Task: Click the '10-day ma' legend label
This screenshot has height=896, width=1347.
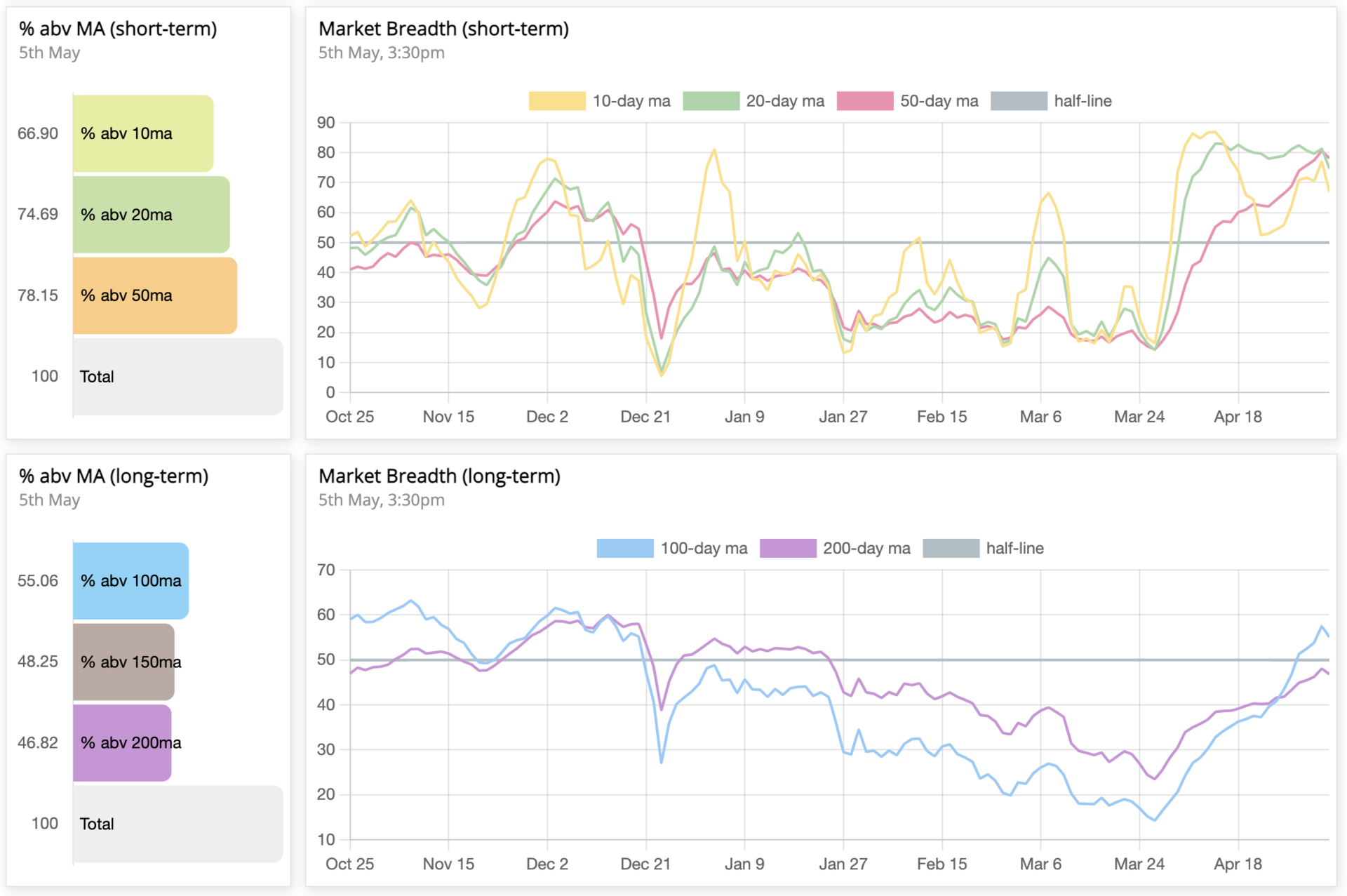Action: pos(631,101)
